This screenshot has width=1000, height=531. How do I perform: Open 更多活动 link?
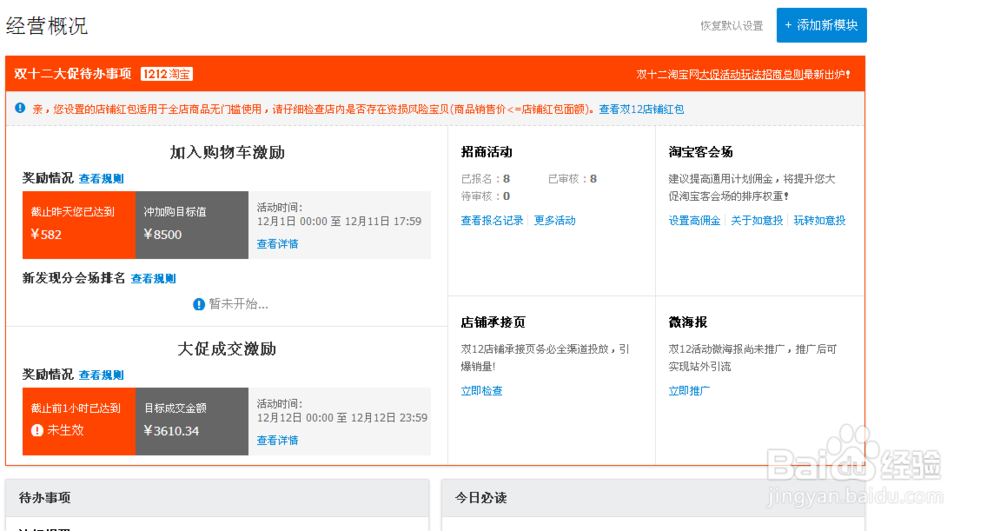point(555,221)
